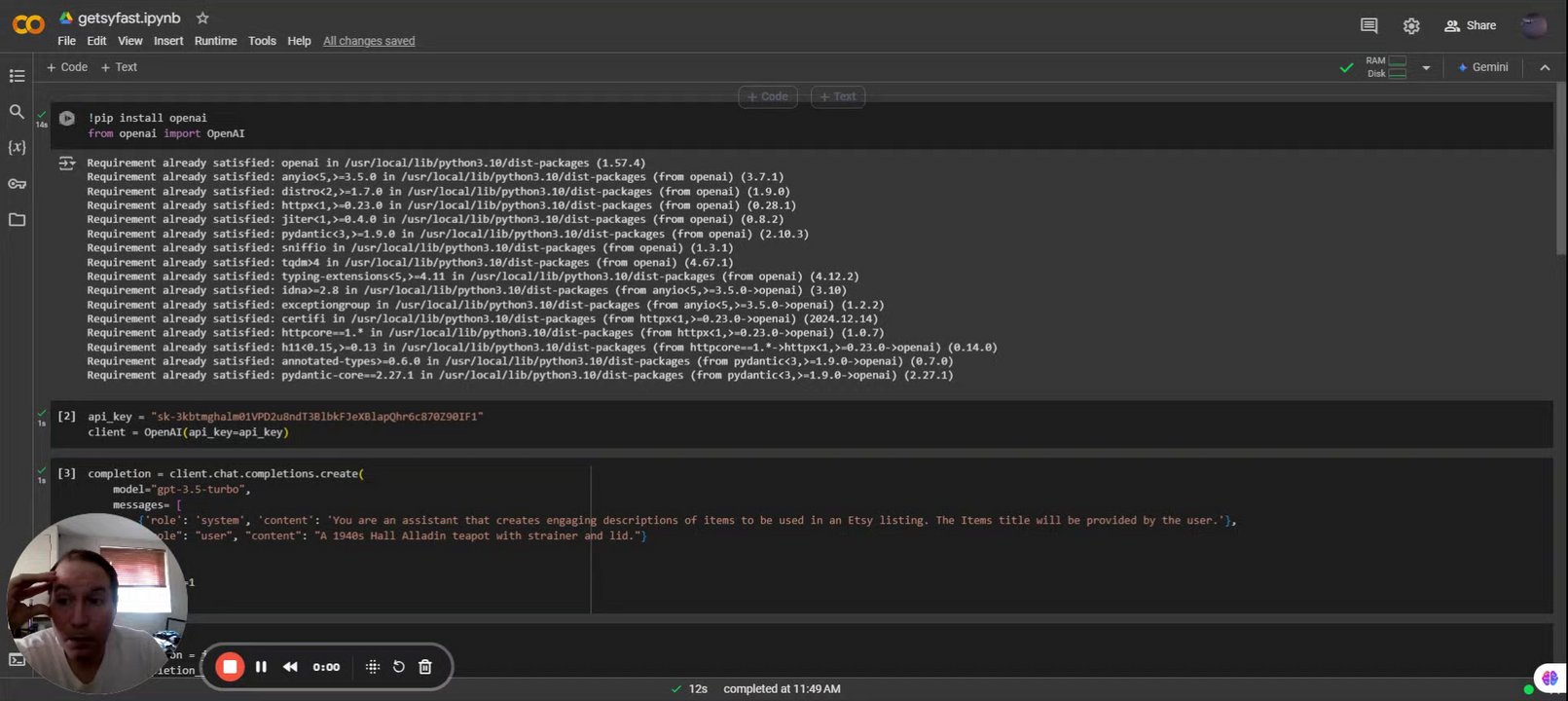Add a code cell with the toolbar + Code button

67,67
